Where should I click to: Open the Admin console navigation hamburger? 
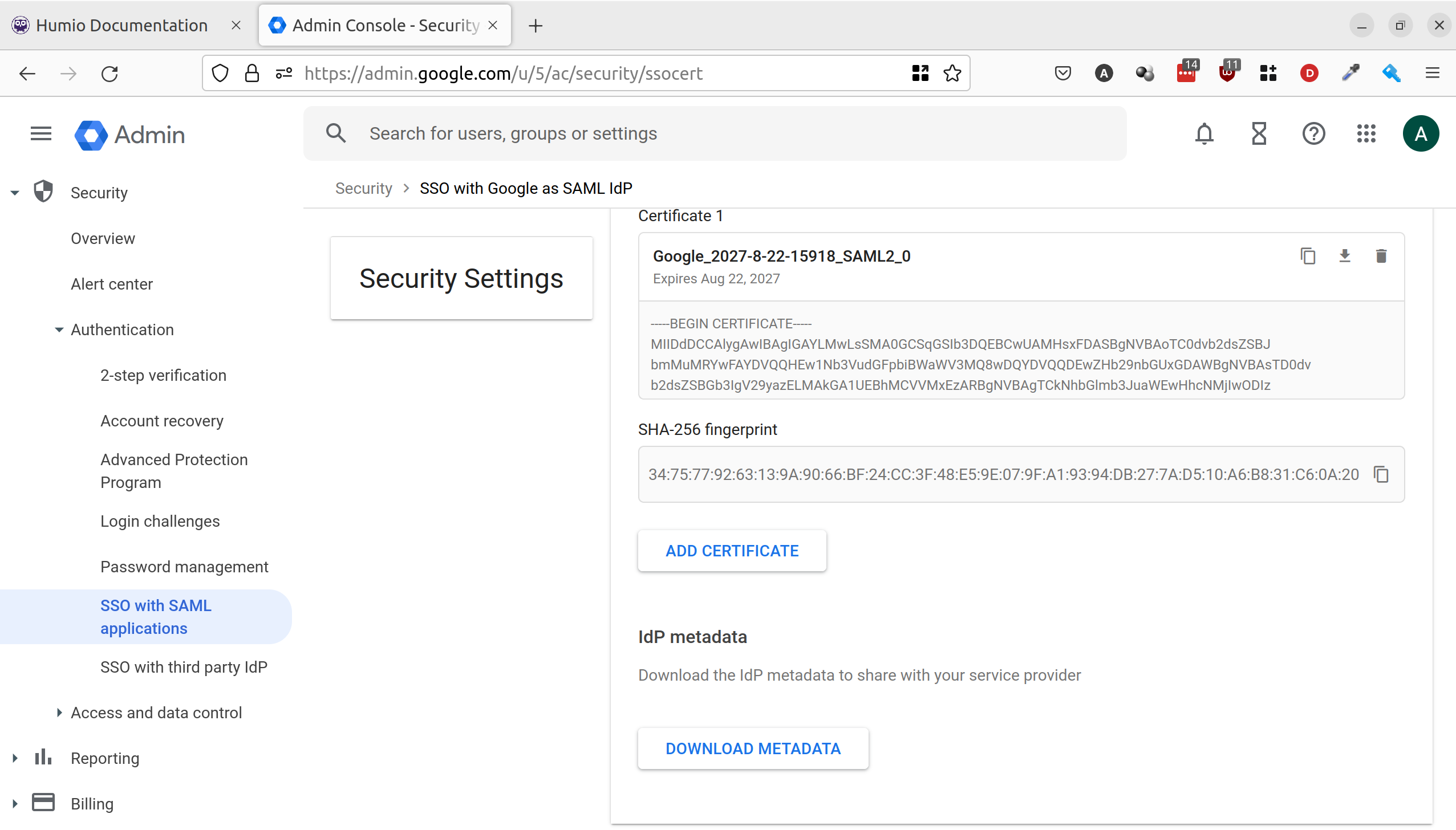click(40, 133)
